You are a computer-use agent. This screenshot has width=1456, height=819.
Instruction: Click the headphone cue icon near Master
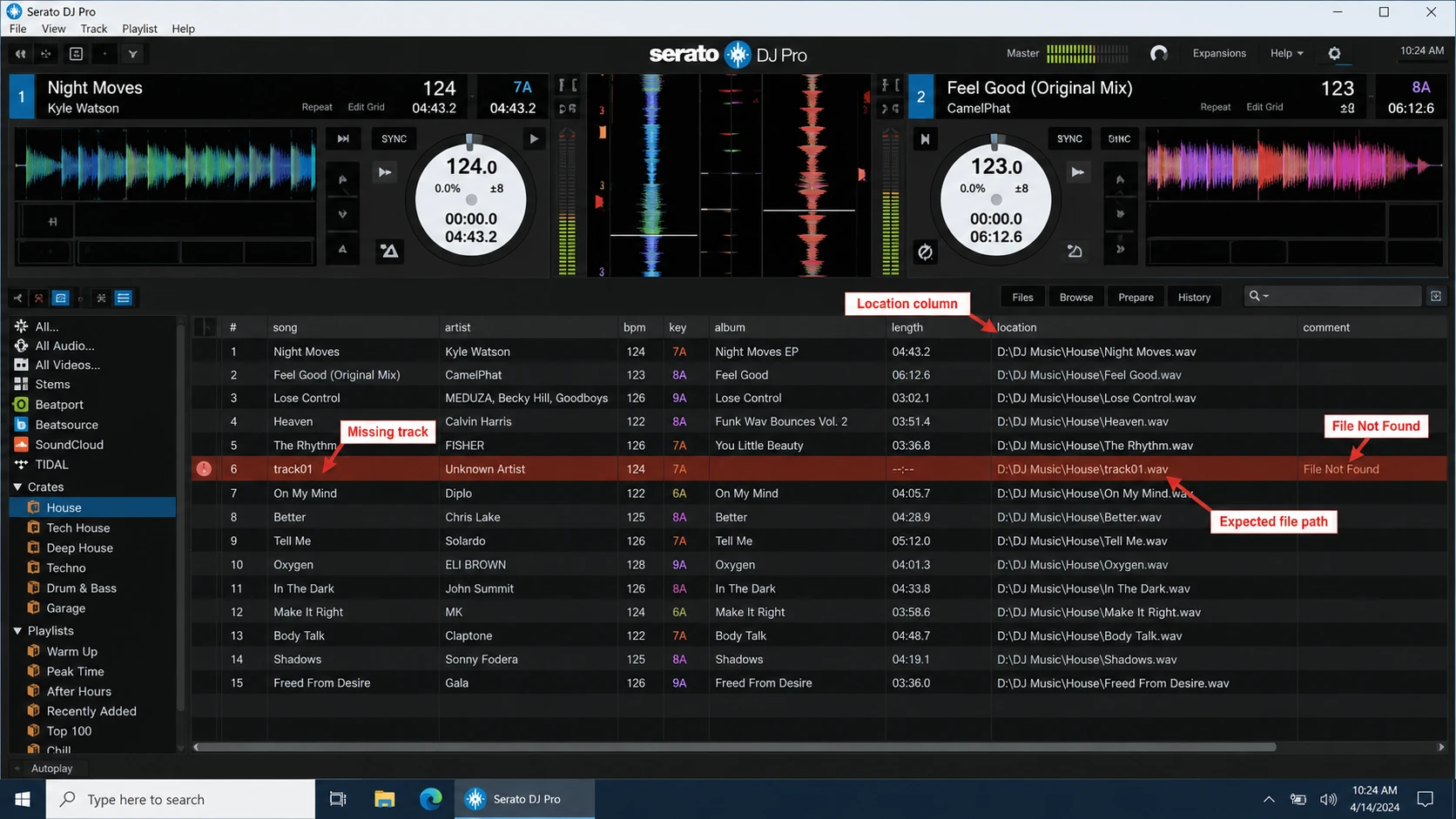(1158, 54)
